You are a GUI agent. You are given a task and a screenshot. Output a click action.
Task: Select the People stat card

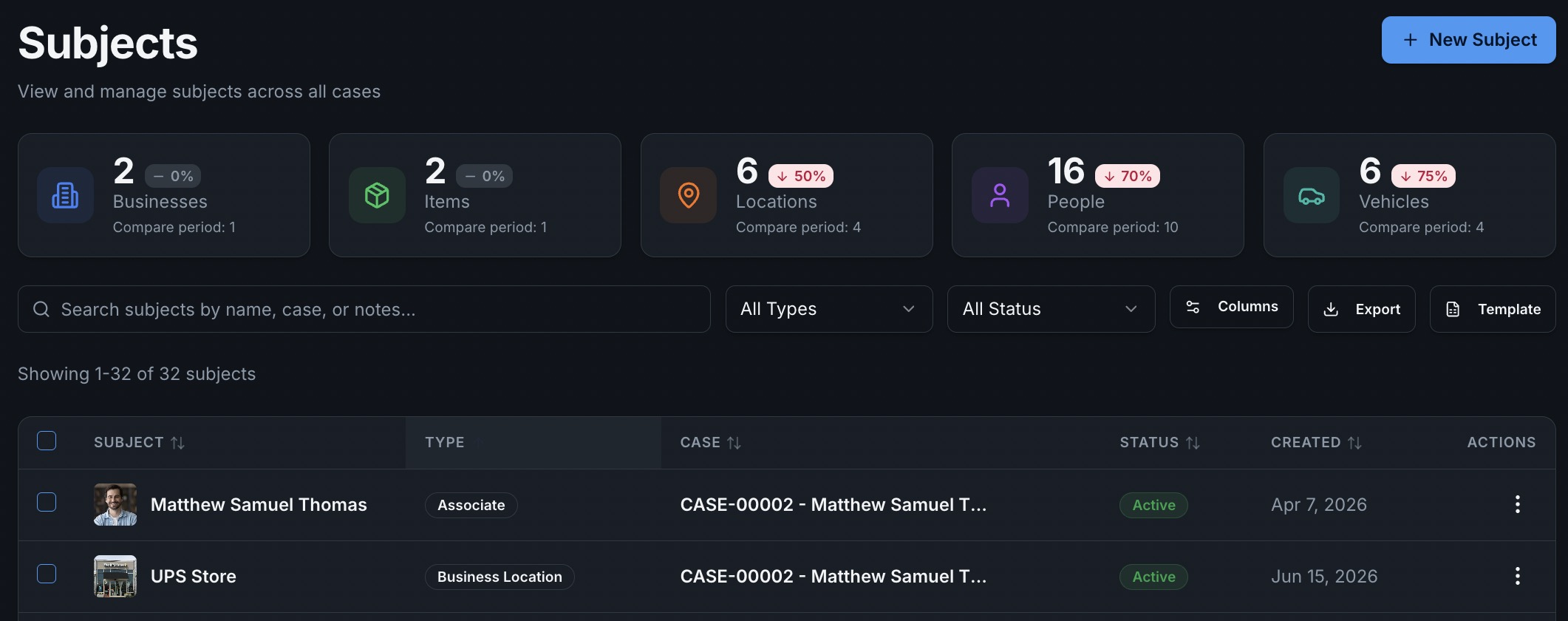[x=1098, y=195]
